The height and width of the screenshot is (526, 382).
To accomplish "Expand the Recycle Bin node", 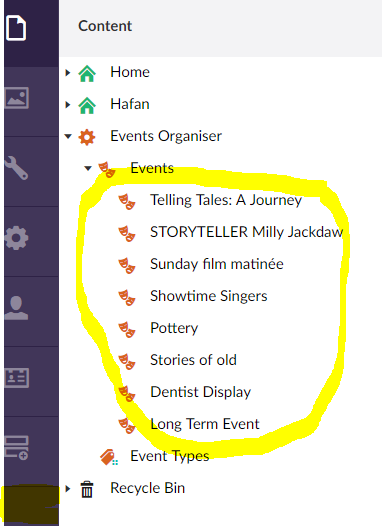I will coord(68,488).
